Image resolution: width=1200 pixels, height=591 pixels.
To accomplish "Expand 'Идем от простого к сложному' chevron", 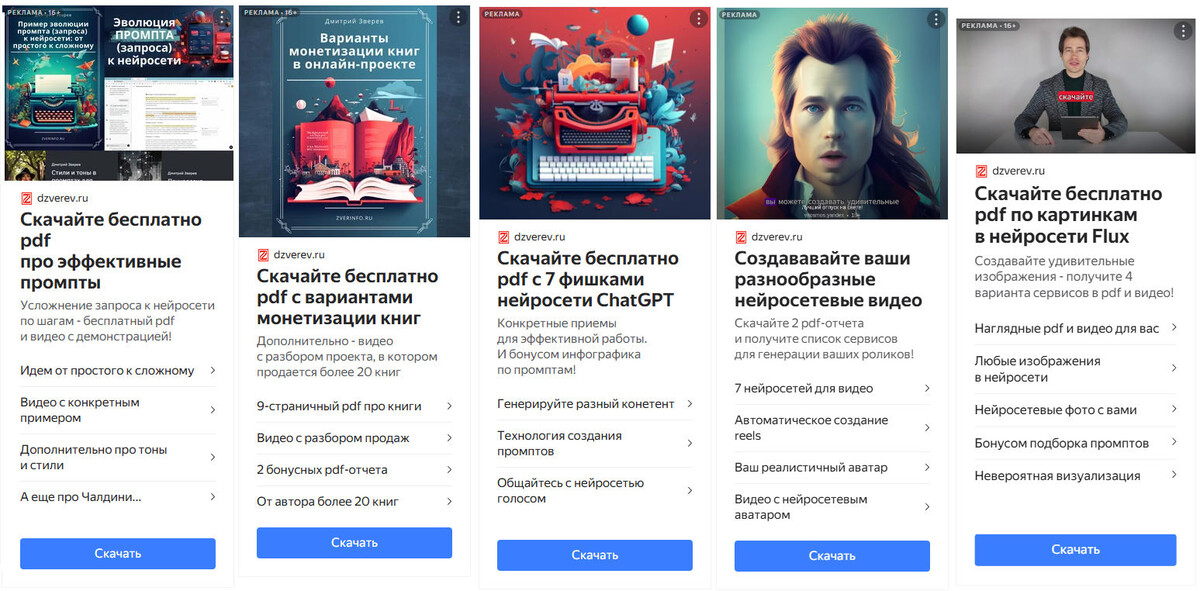I will pyautogui.click(x=213, y=370).
